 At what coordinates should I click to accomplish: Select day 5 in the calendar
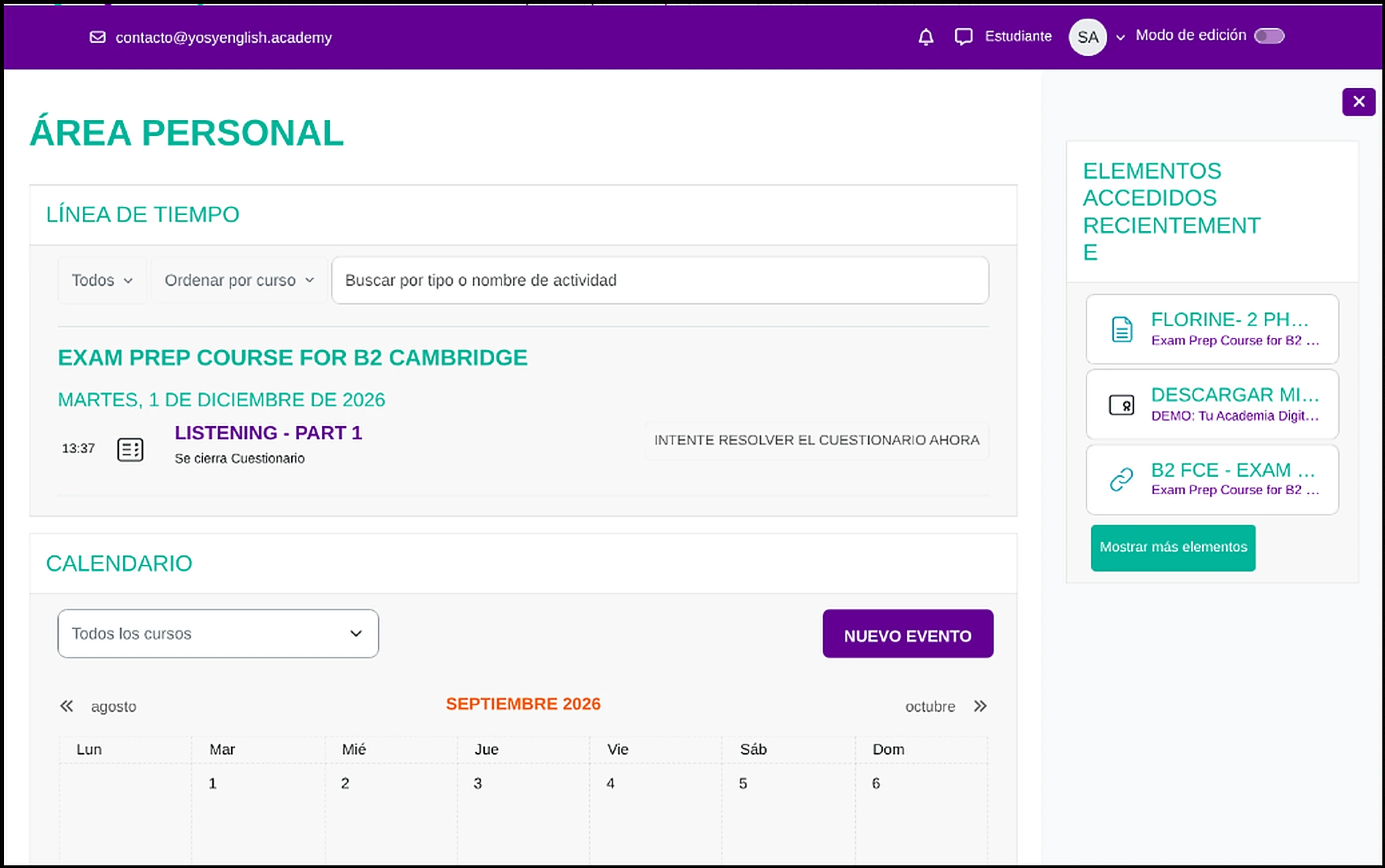point(743,784)
